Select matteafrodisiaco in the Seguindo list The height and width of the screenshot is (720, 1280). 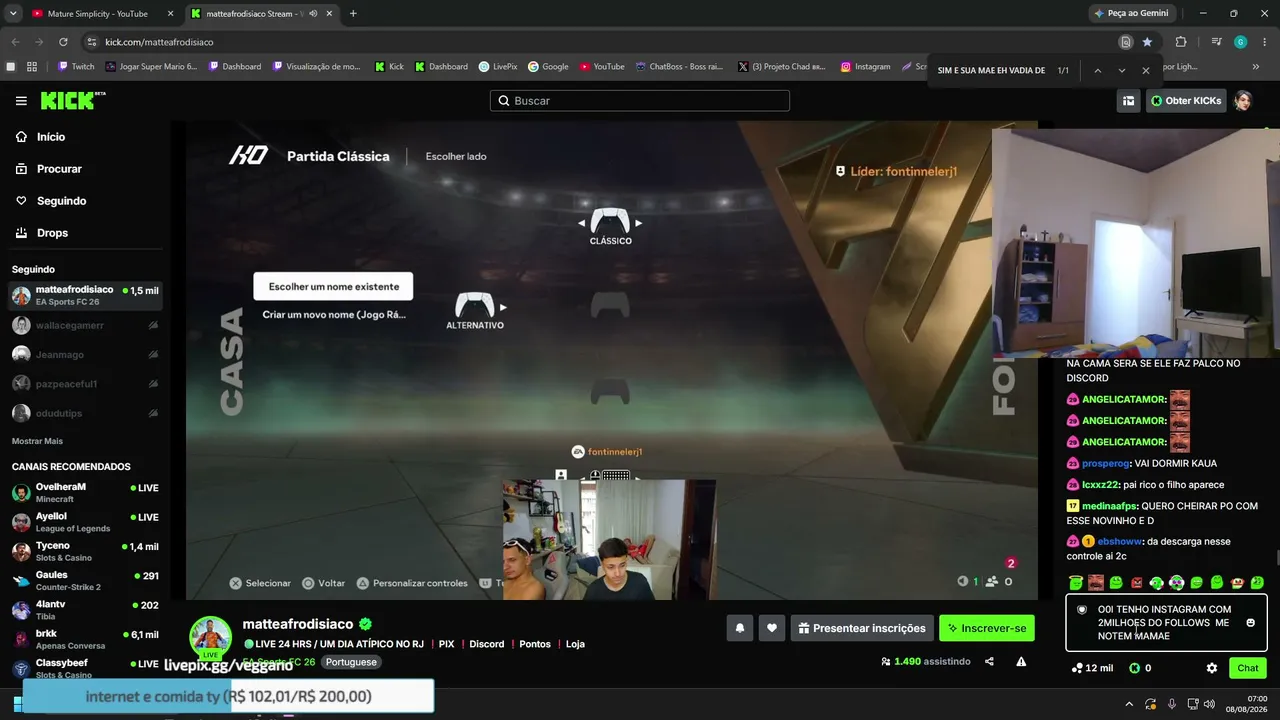(x=85, y=295)
